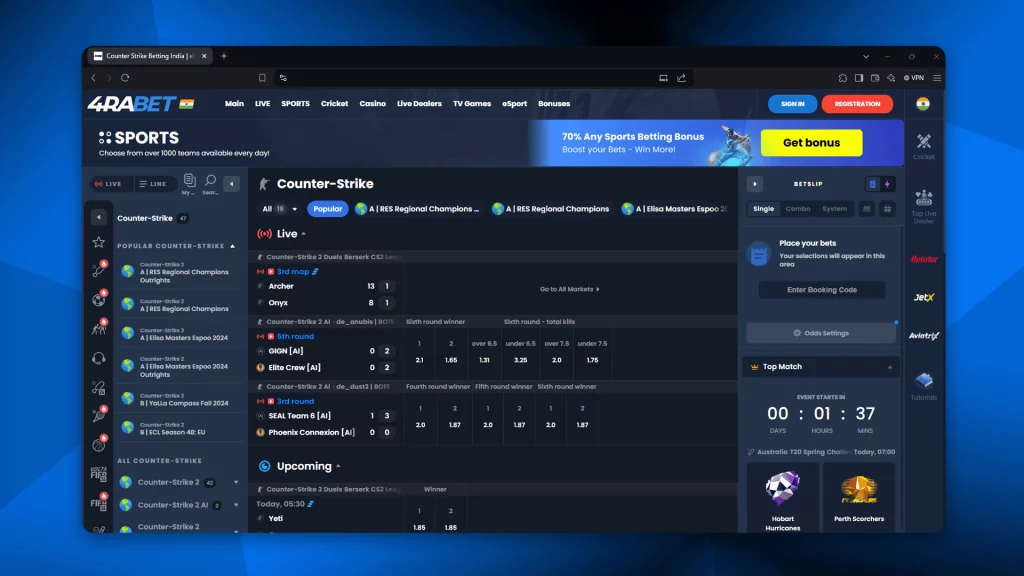Image resolution: width=1024 pixels, height=576 pixels.
Task: Go back using arrow beside Counter-Strike heading
Action: tap(99, 217)
